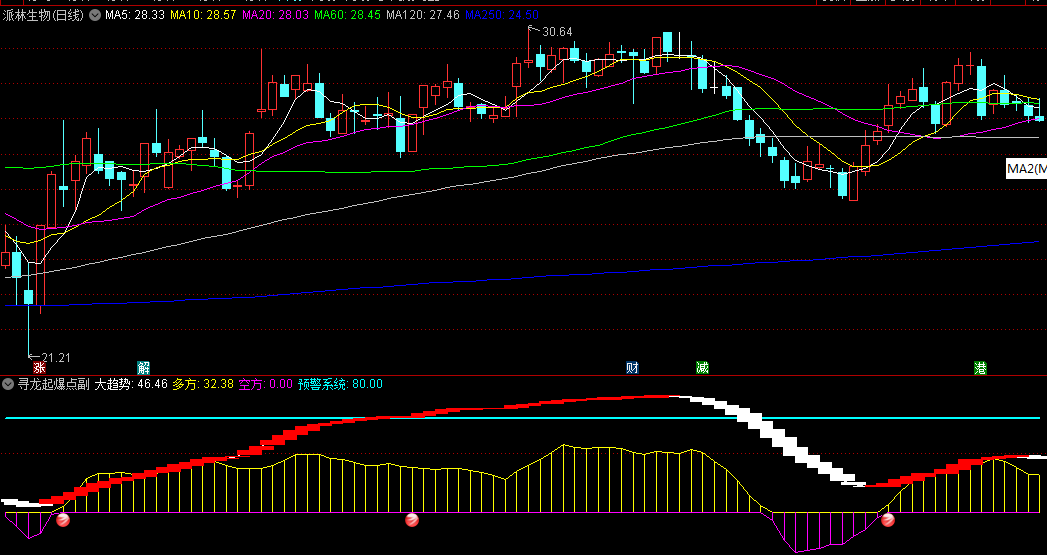Select the 派林生物(日线) chart title
Screen dimensions: 1047x555
(43, 15)
